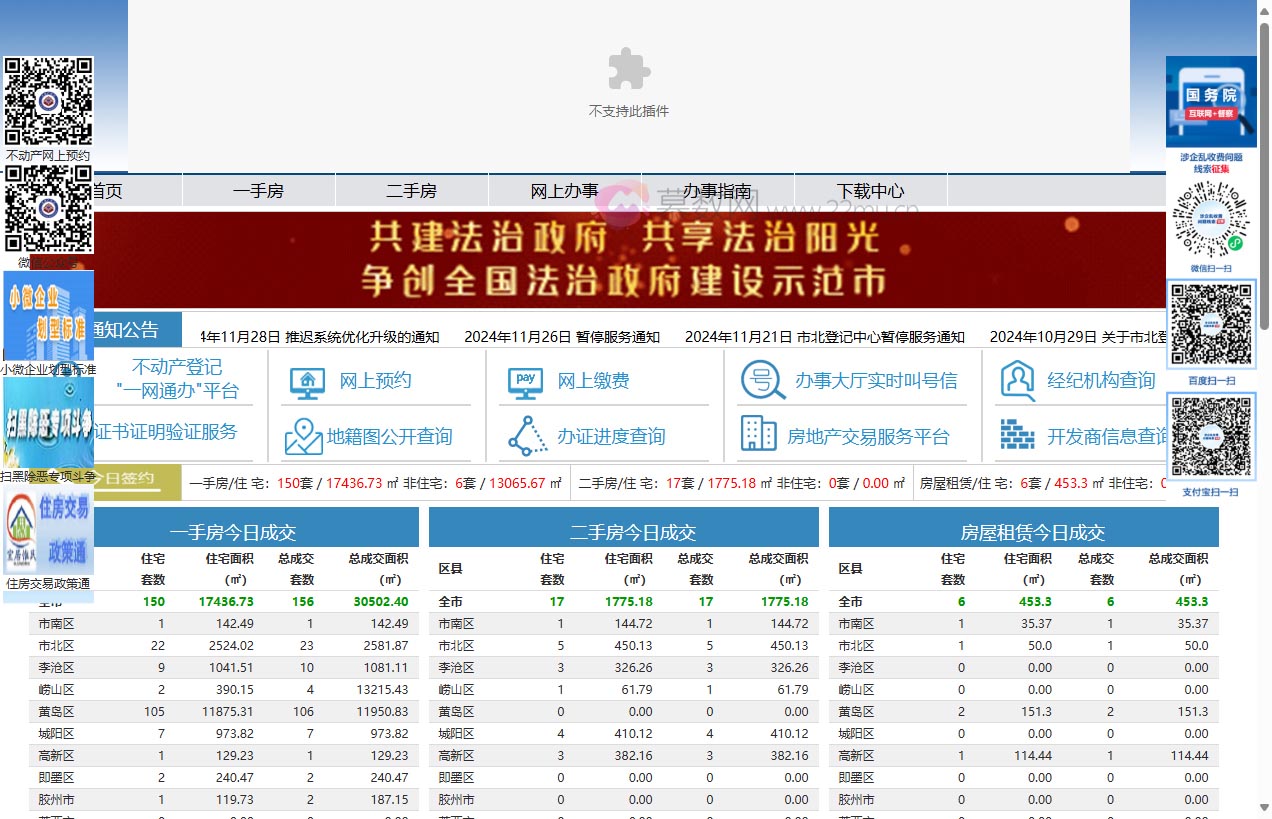Open the 房地产交易服务平台 building icon
The image size is (1272, 819).
pyautogui.click(x=757, y=434)
